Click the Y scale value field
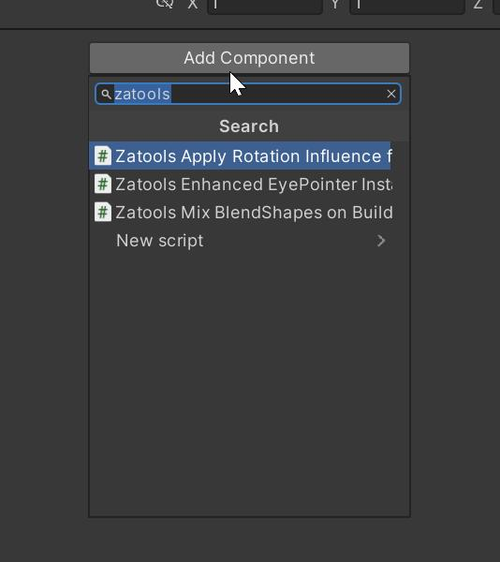Viewport: 500px width, 562px height. (x=407, y=5)
